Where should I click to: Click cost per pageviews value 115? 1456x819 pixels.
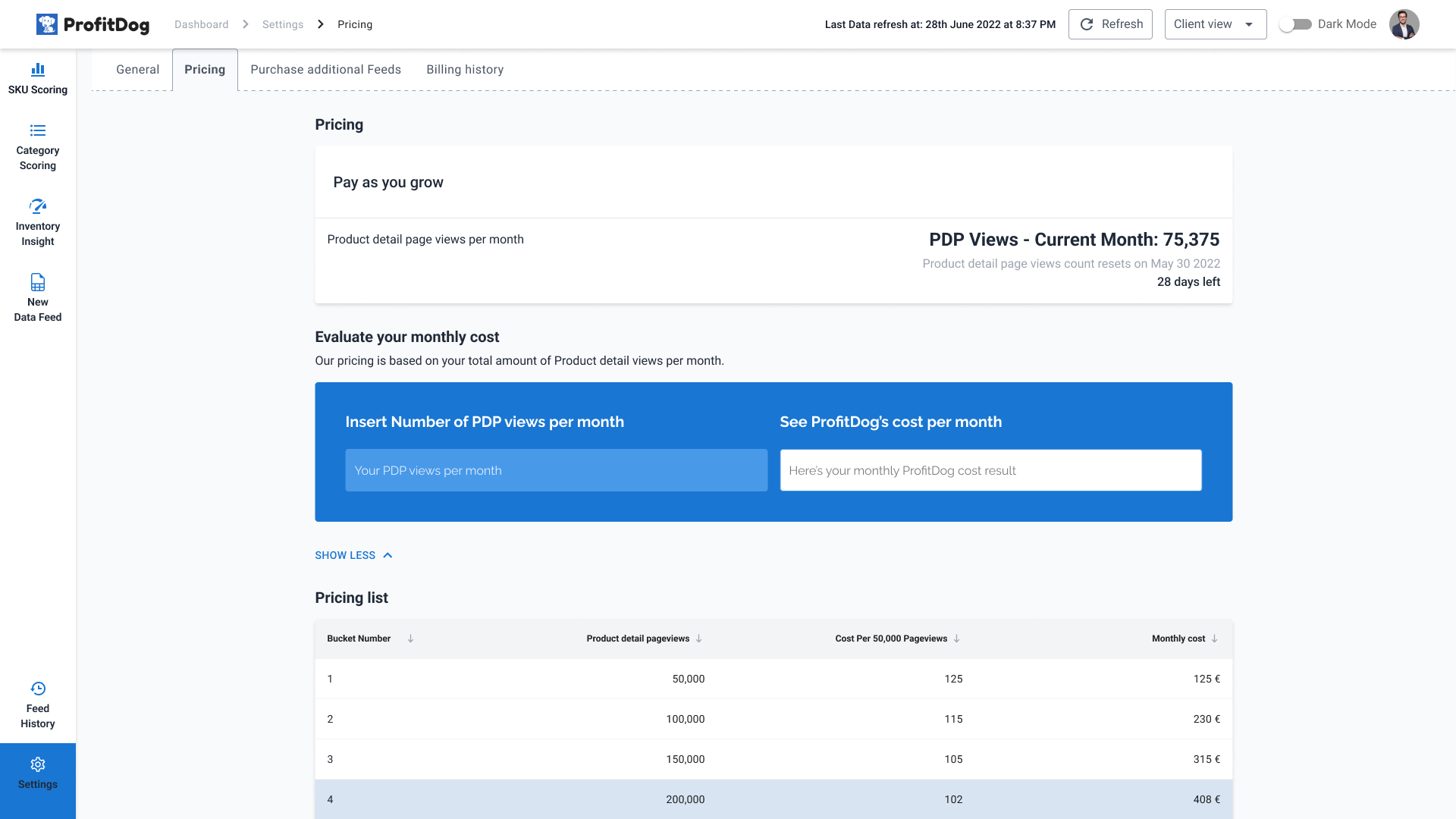pyautogui.click(x=953, y=719)
